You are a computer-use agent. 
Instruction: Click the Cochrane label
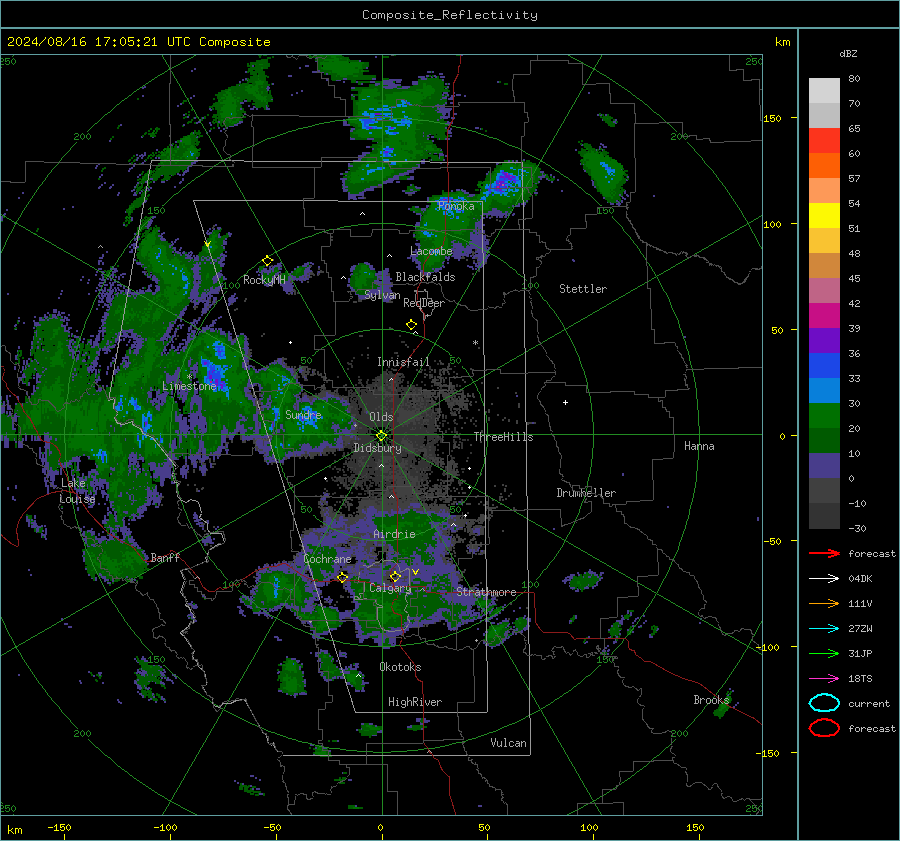tap(327, 559)
